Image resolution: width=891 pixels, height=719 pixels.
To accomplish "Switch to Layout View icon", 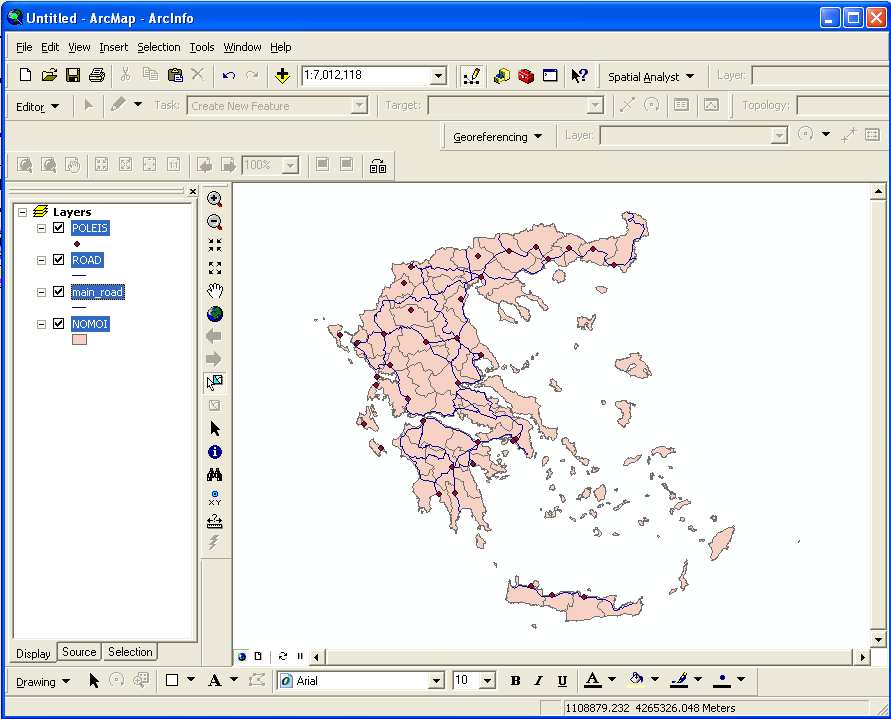I will pyautogui.click(x=258, y=656).
